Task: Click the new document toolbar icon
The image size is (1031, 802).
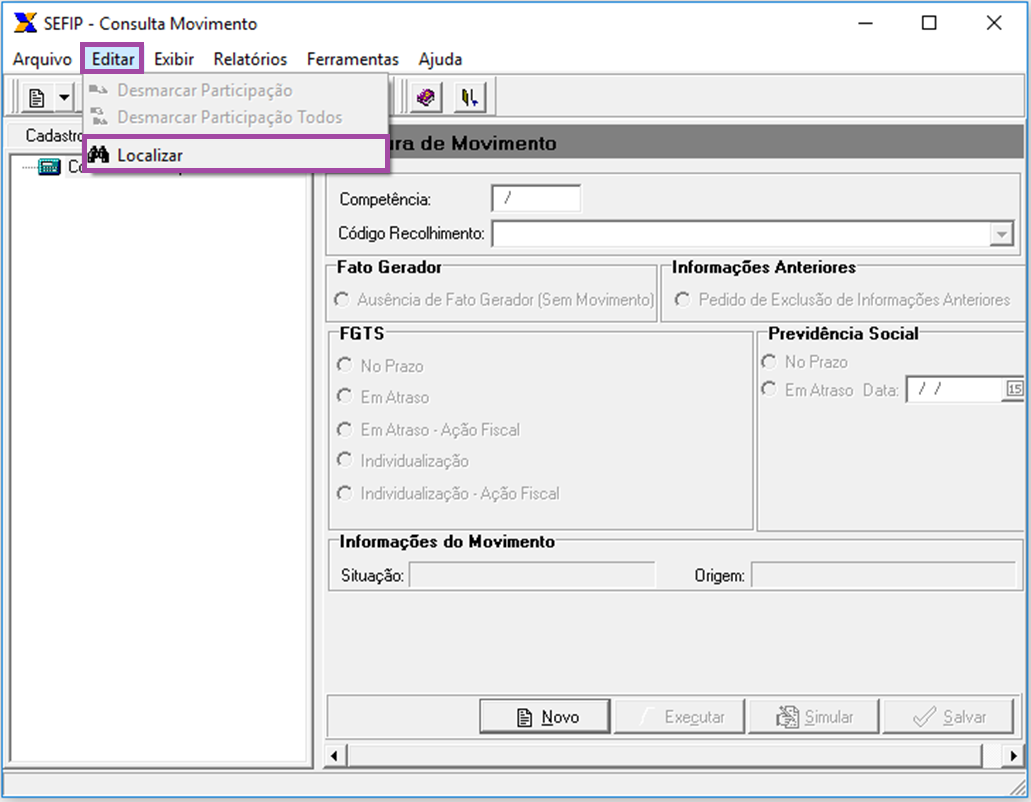Action: pyautogui.click(x=37, y=98)
